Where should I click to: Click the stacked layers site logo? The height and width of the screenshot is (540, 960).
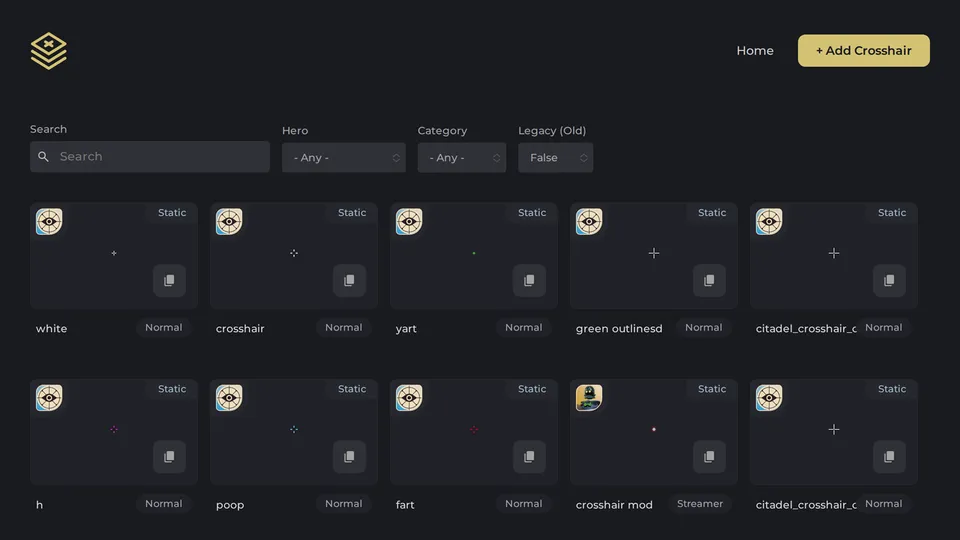[48, 51]
